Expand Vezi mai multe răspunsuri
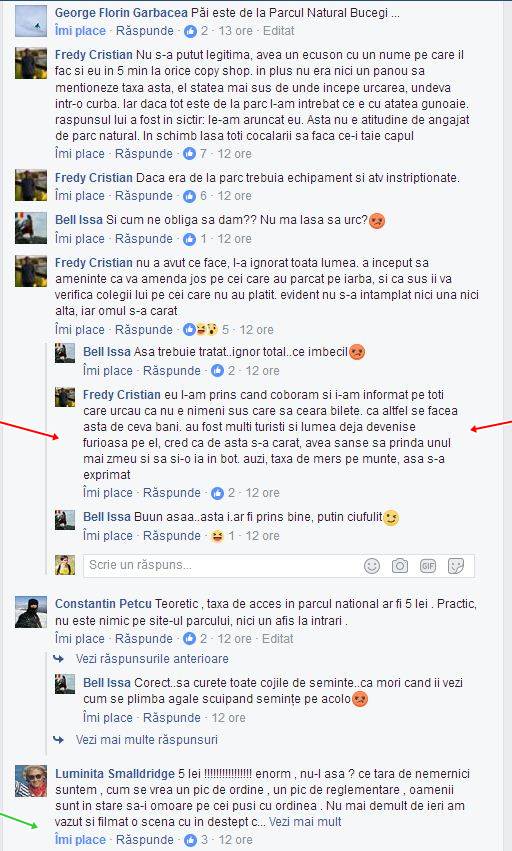This screenshot has width=512, height=851. [147, 740]
